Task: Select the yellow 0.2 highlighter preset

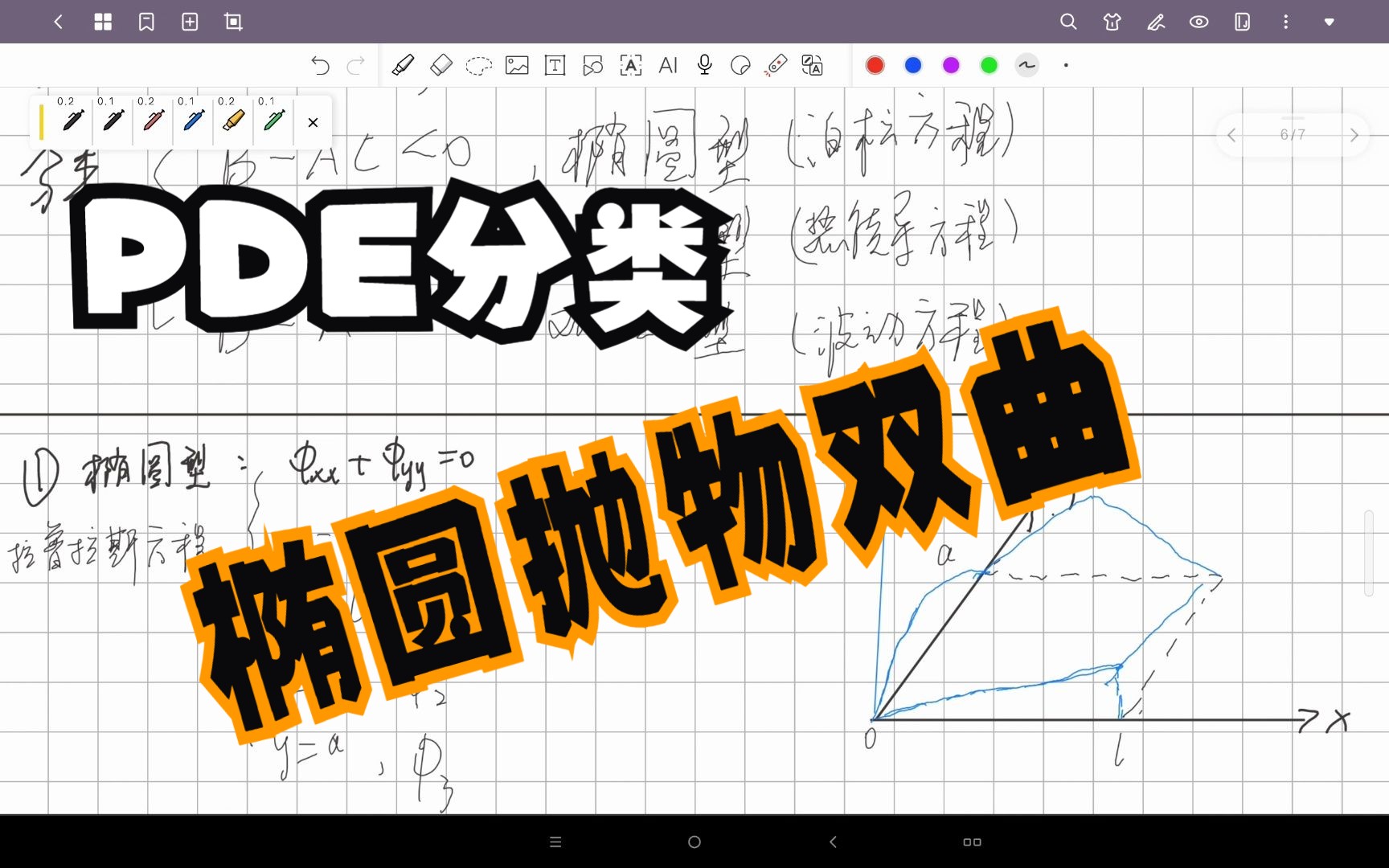Action: coord(233,121)
